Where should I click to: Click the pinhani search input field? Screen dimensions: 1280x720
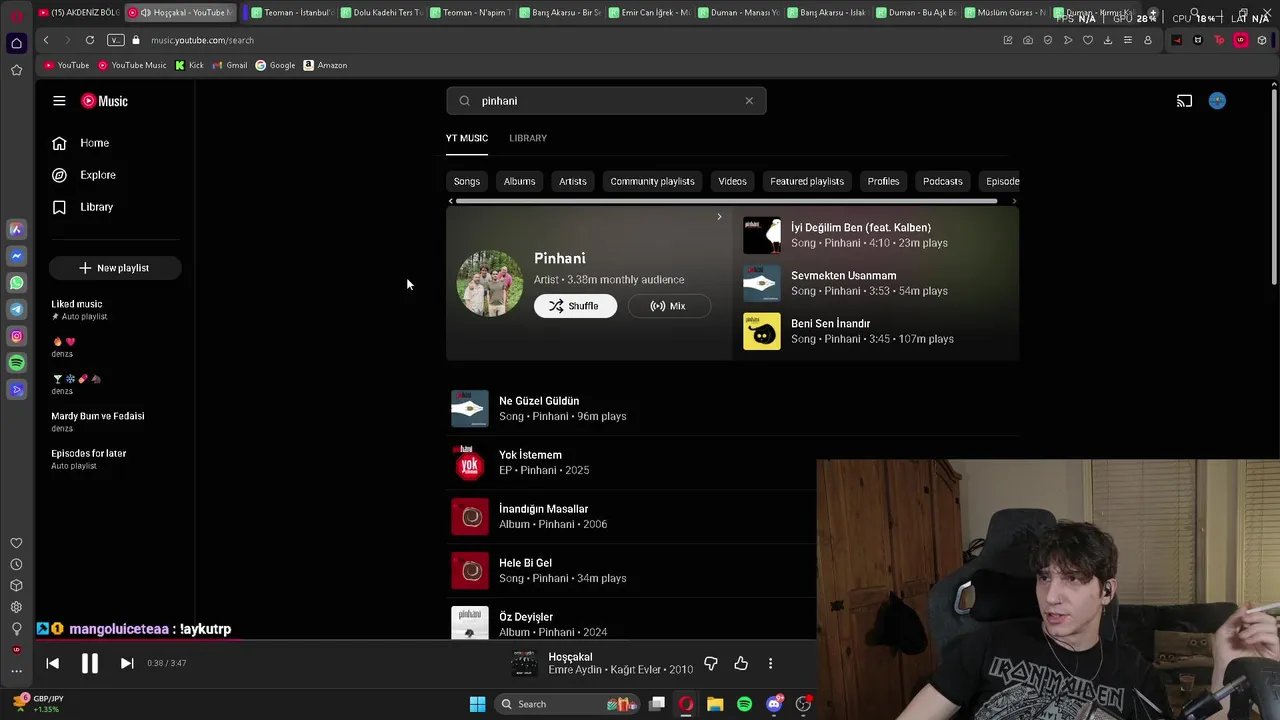(x=607, y=101)
